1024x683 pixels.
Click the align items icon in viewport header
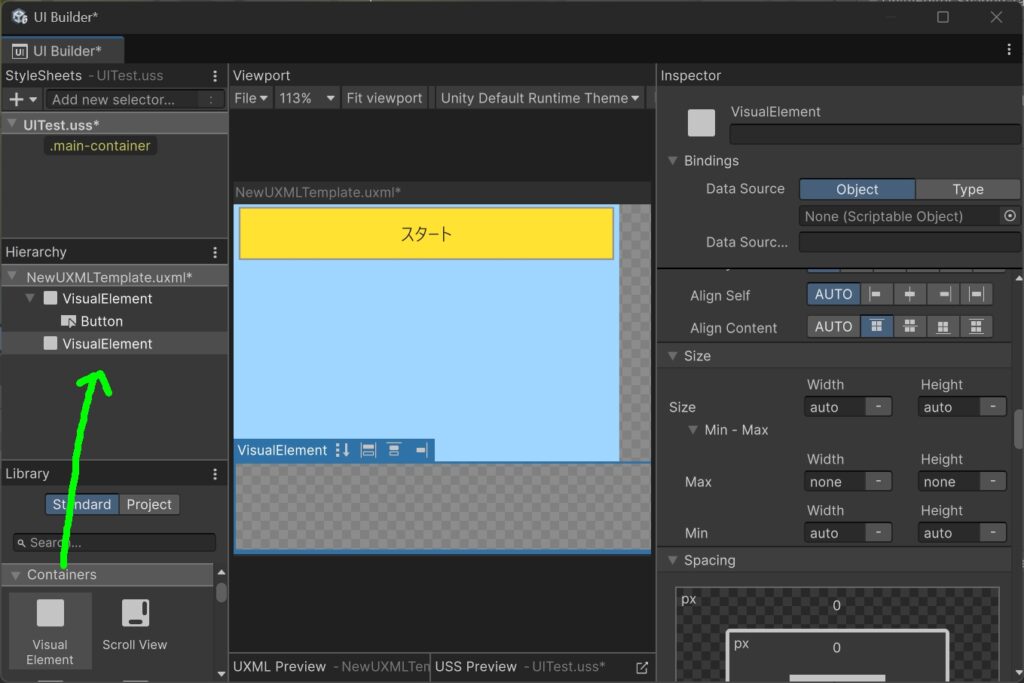coord(368,450)
